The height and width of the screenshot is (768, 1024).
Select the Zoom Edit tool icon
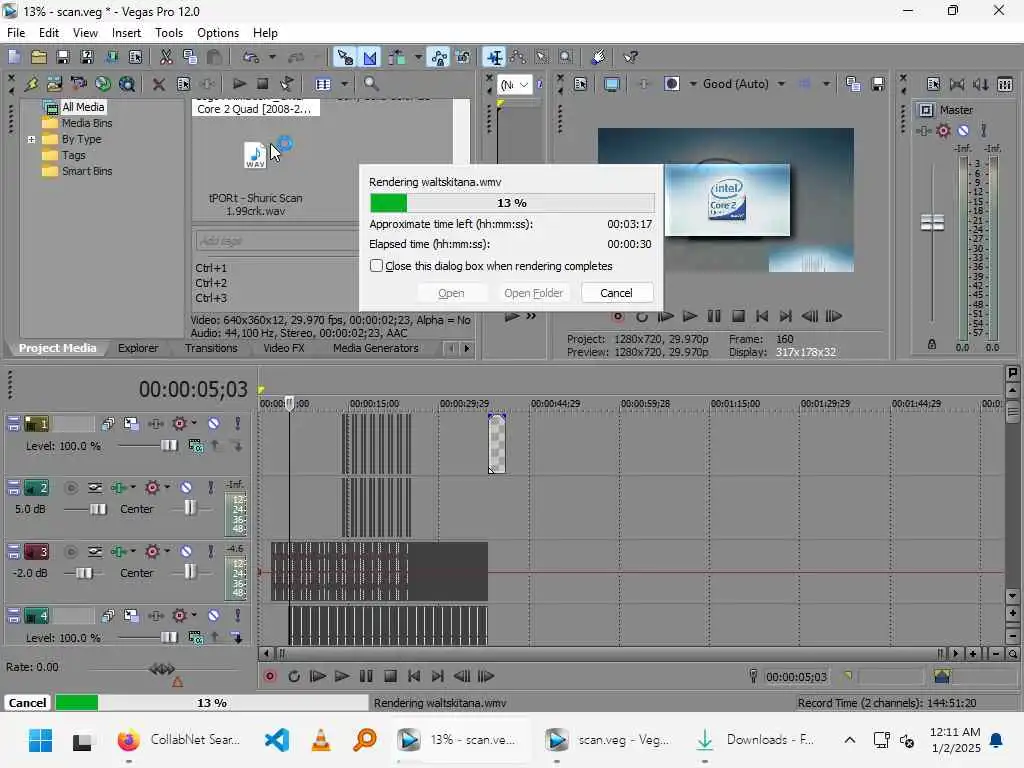tap(566, 57)
